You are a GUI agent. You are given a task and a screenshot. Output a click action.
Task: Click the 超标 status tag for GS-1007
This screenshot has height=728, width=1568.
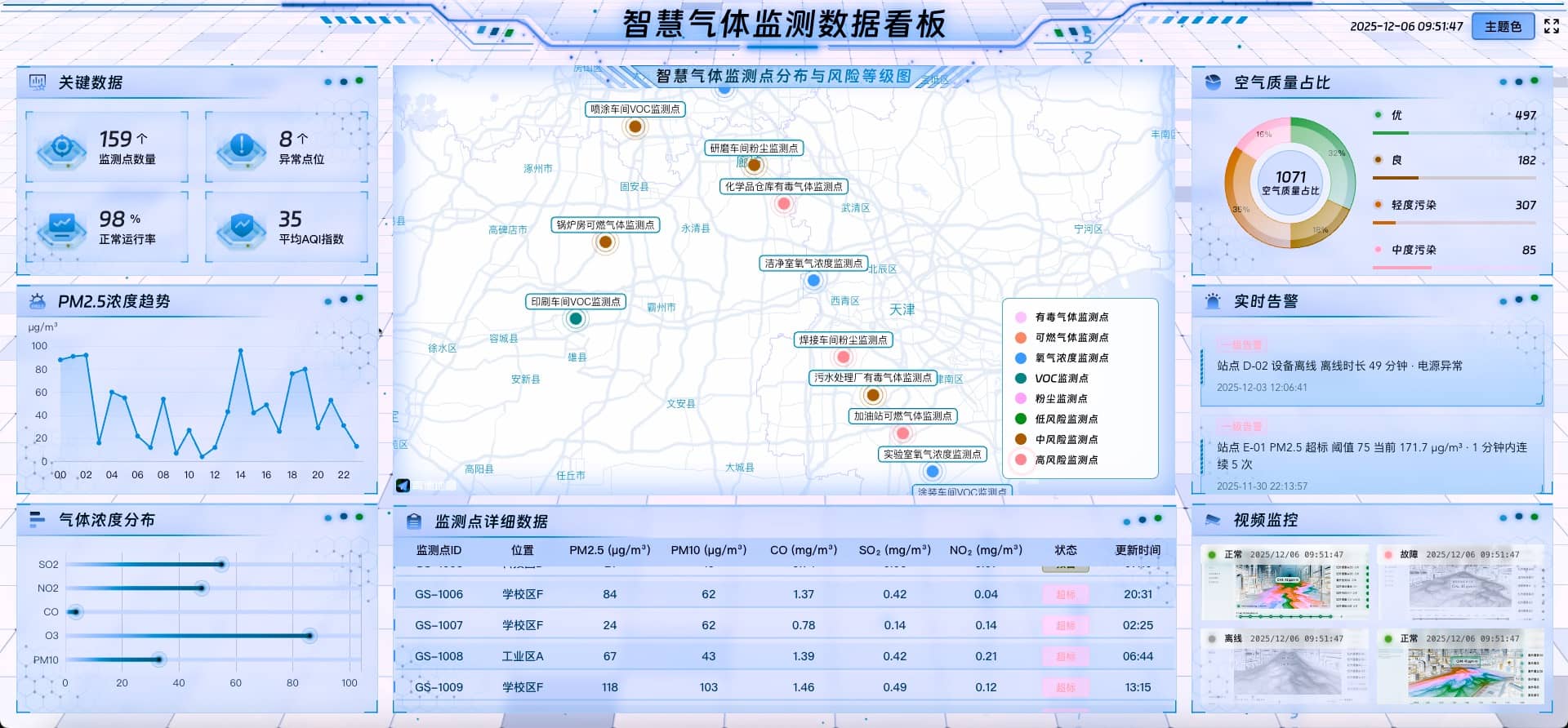pos(1066,626)
